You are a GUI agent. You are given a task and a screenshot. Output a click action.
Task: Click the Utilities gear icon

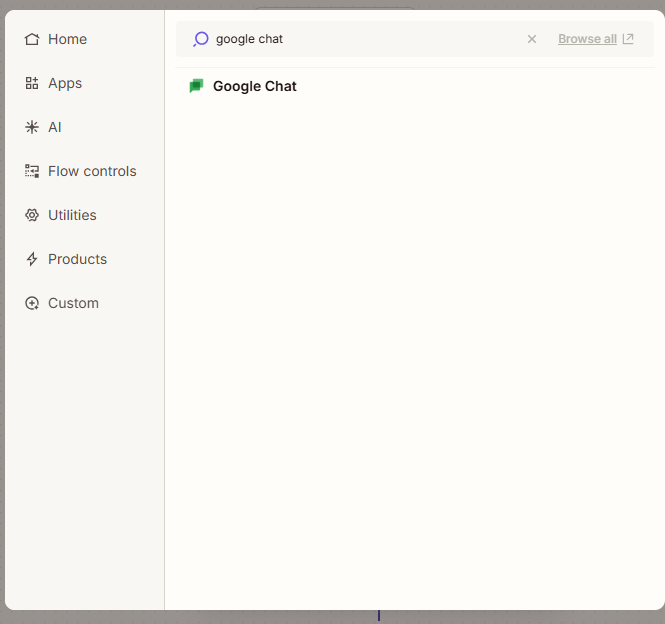tap(32, 215)
